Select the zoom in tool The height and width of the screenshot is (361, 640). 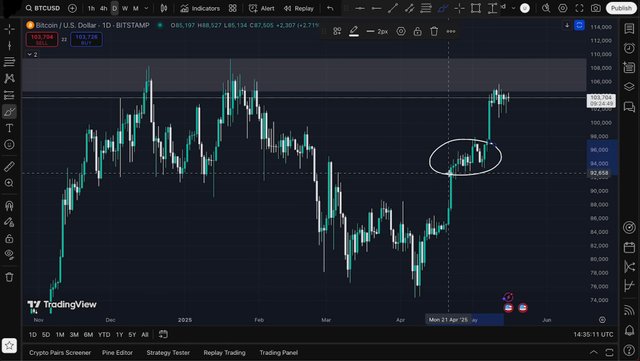click(9, 183)
